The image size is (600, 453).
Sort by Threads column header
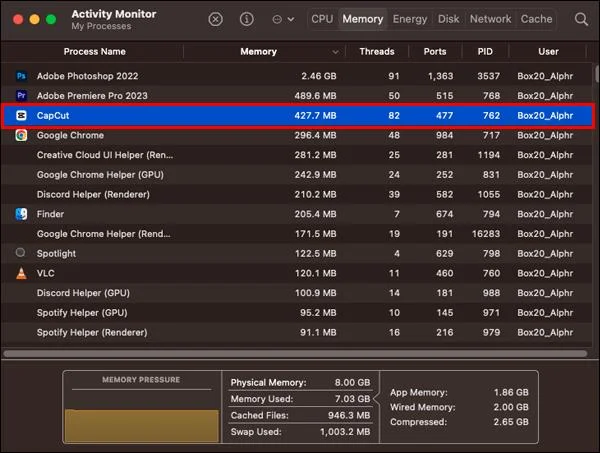[x=377, y=51]
